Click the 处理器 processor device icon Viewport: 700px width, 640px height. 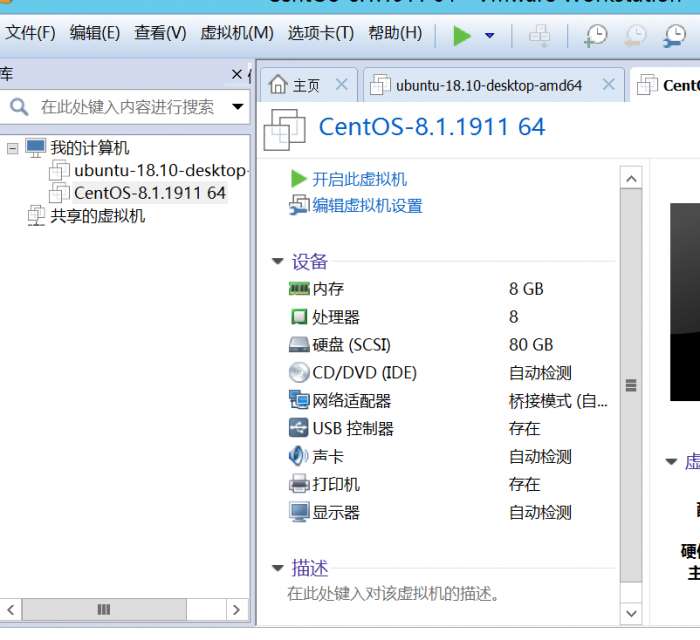pos(299,317)
